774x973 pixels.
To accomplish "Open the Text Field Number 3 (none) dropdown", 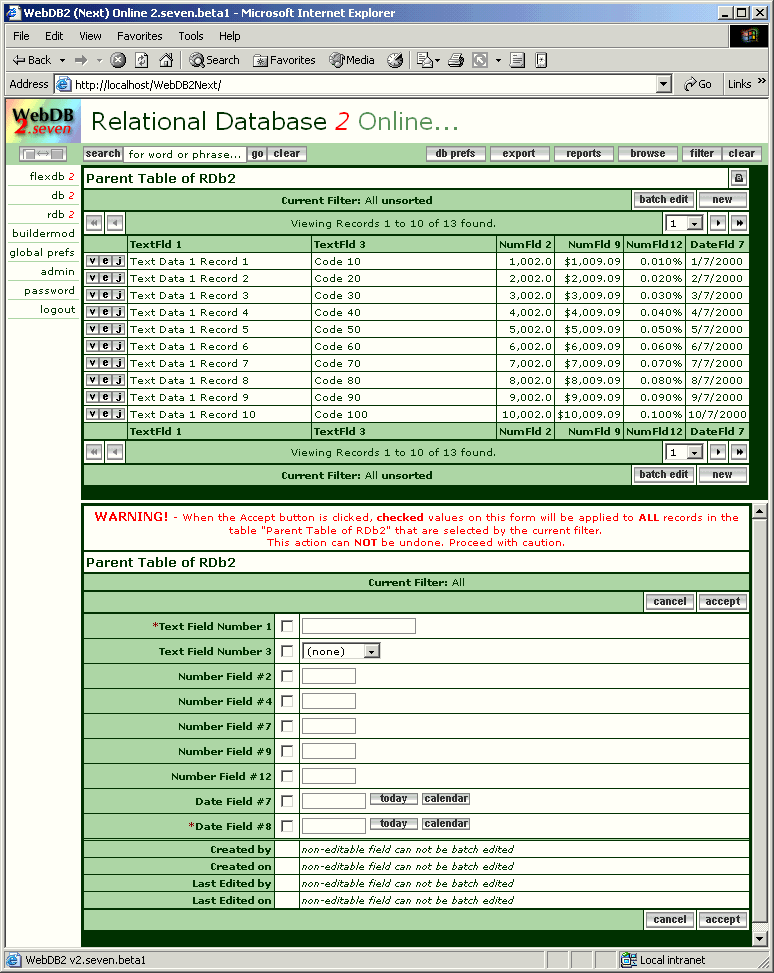I will [x=341, y=651].
